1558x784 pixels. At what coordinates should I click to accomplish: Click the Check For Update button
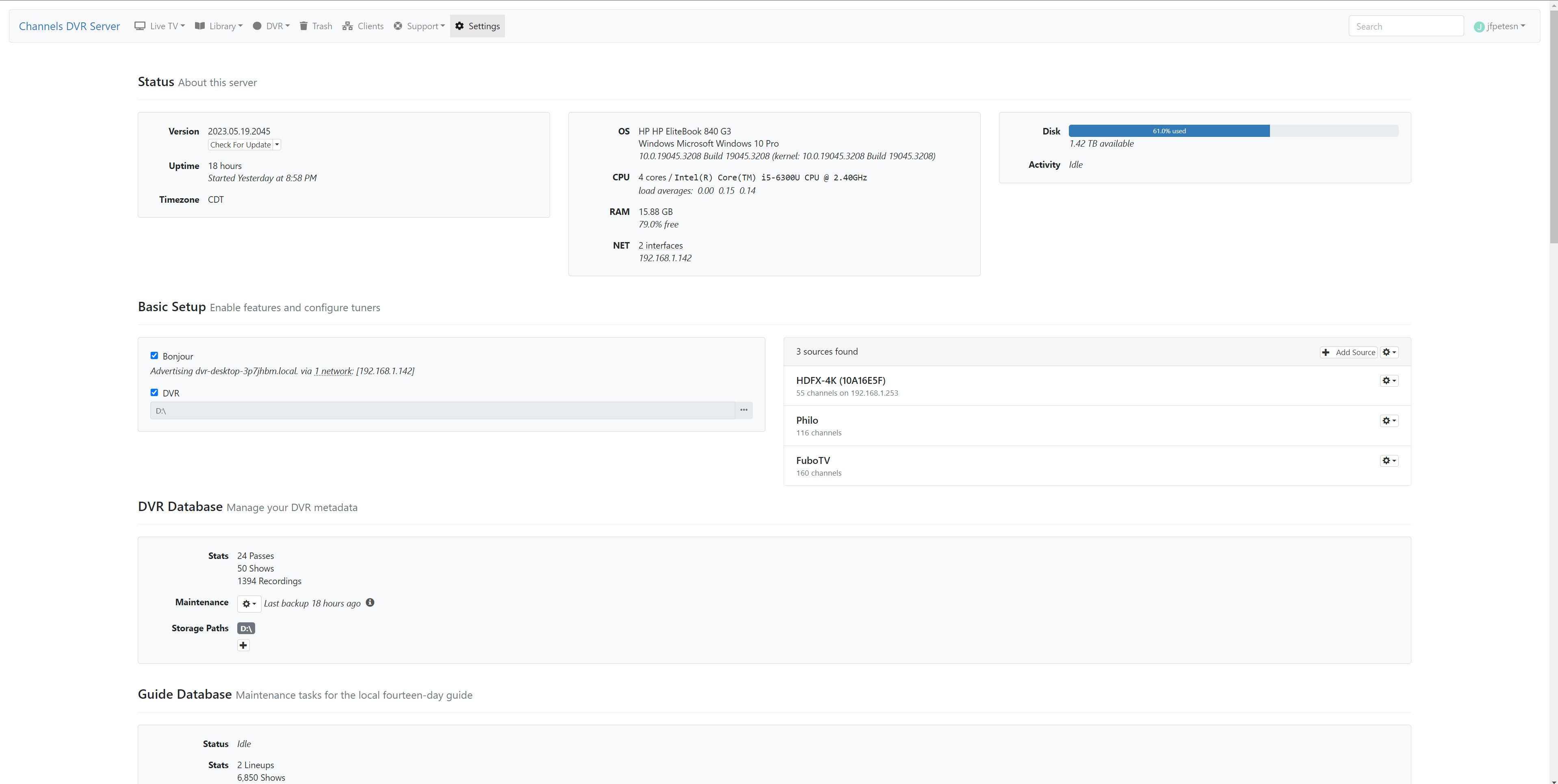point(240,145)
